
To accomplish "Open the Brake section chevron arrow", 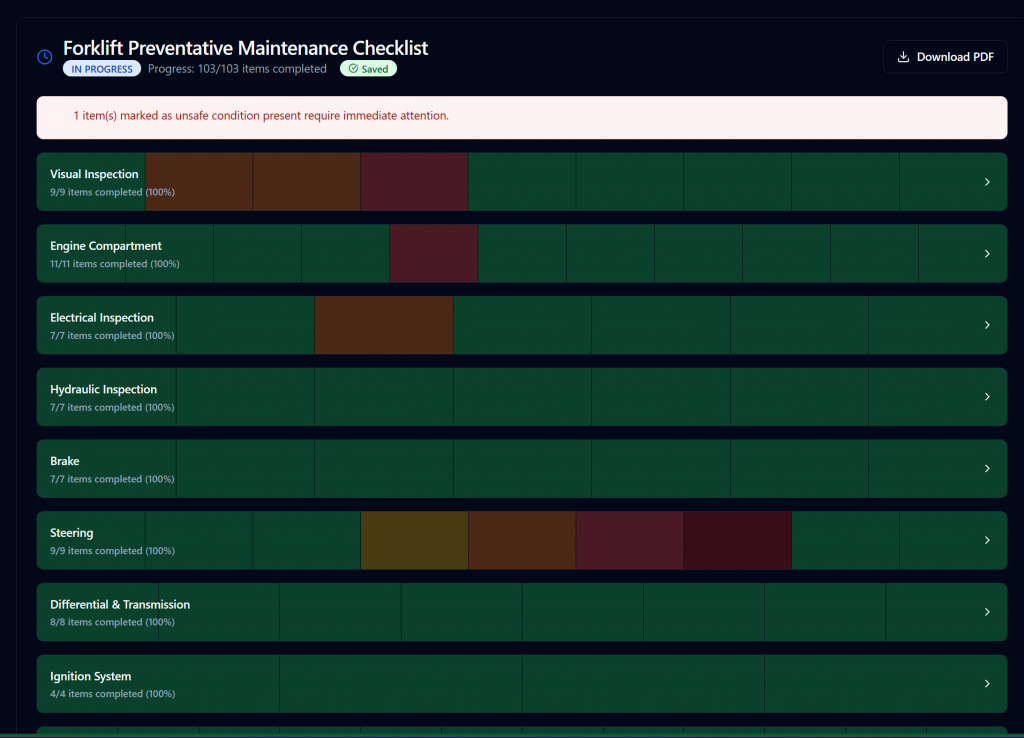I will [x=987, y=469].
